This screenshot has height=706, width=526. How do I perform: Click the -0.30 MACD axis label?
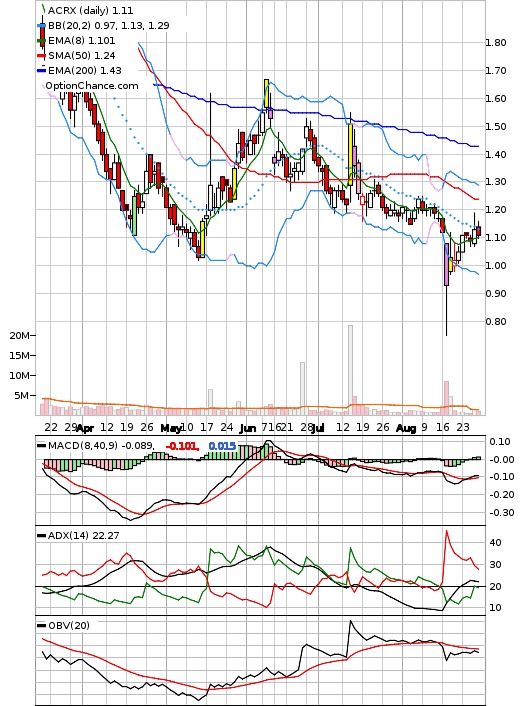pos(502,513)
